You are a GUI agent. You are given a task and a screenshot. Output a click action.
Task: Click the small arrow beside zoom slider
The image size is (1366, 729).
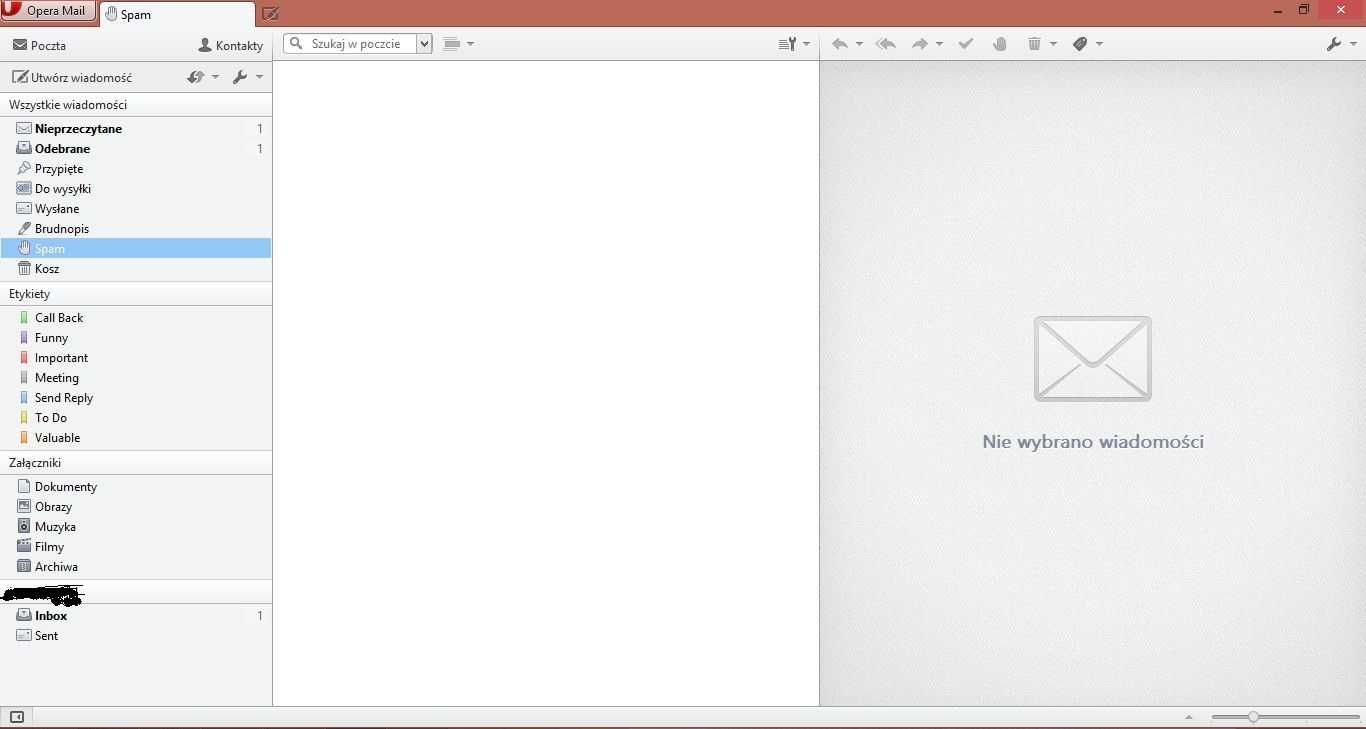(x=1189, y=717)
